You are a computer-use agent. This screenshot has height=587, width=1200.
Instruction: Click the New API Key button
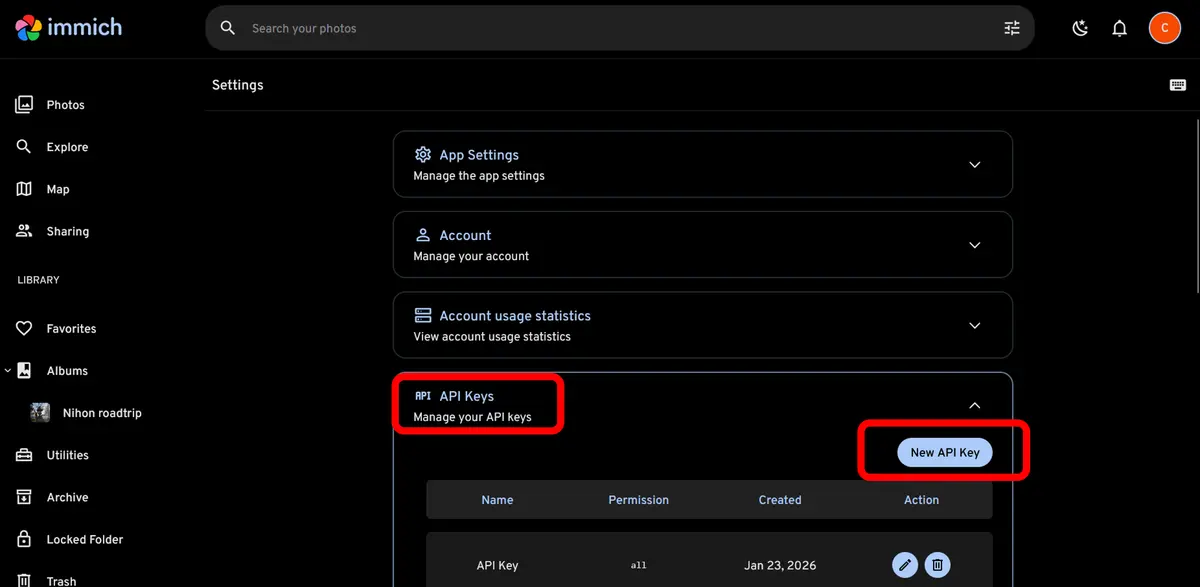pos(944,452)
